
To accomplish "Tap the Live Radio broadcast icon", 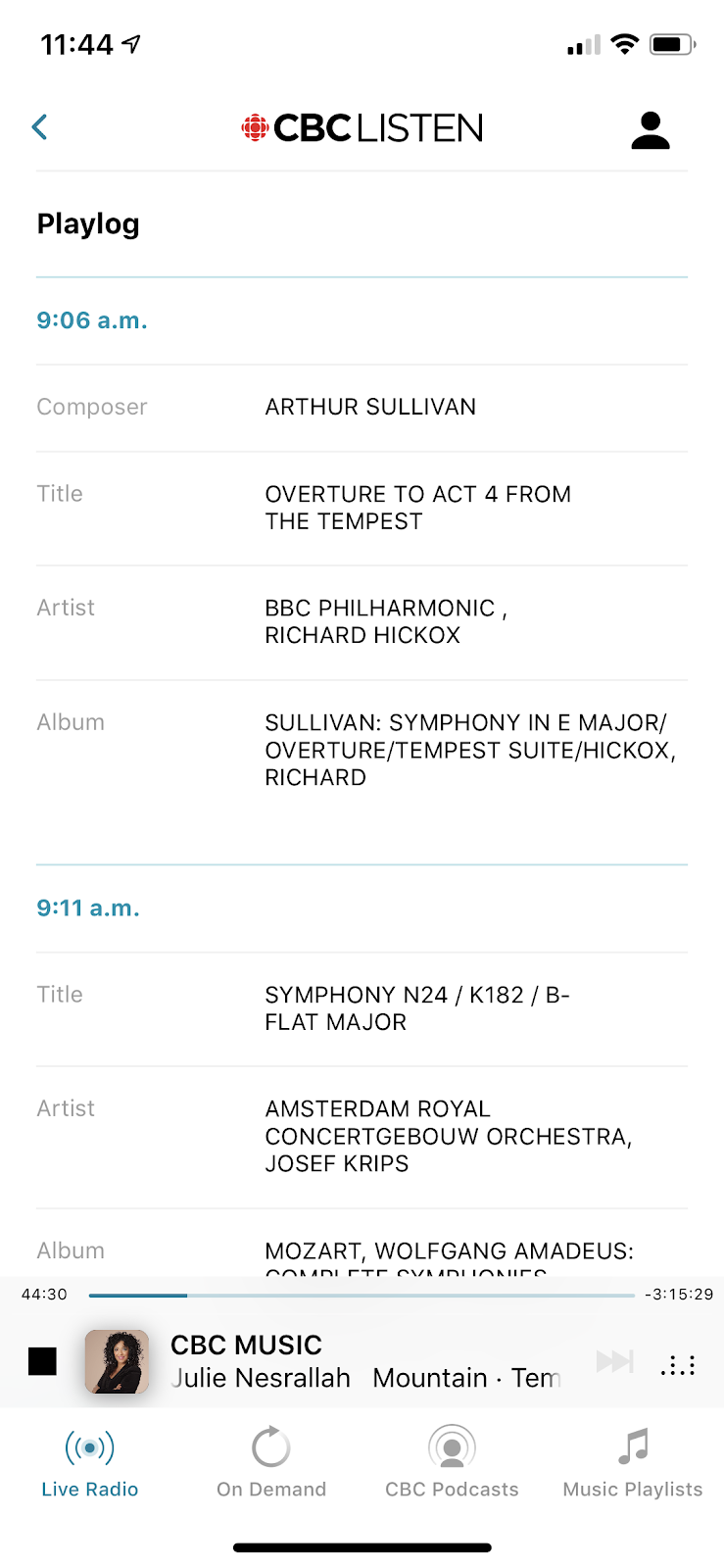I will (x=89, y=1446).
